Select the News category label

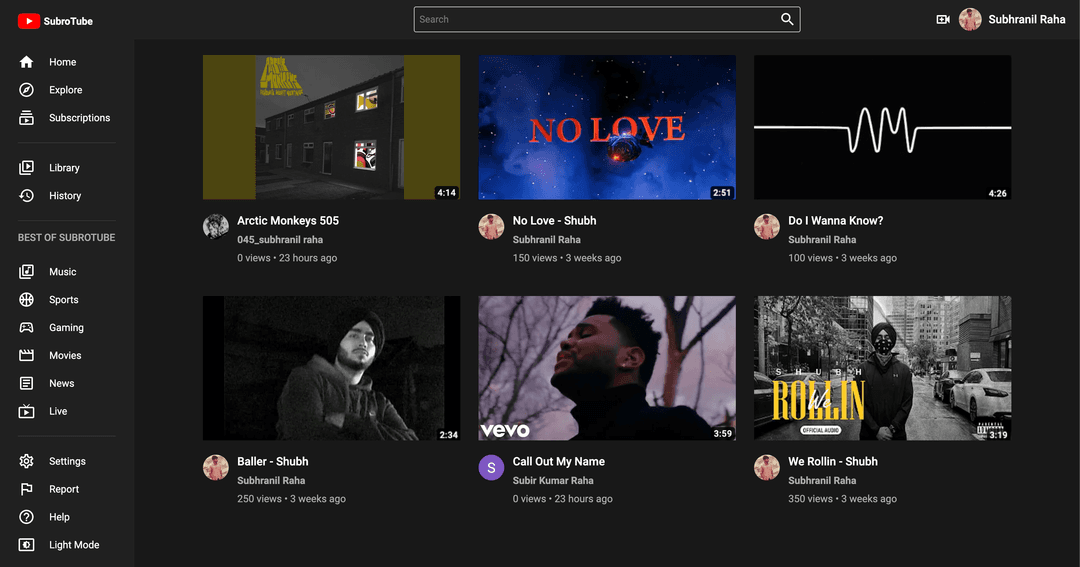[x=61, y=383]
